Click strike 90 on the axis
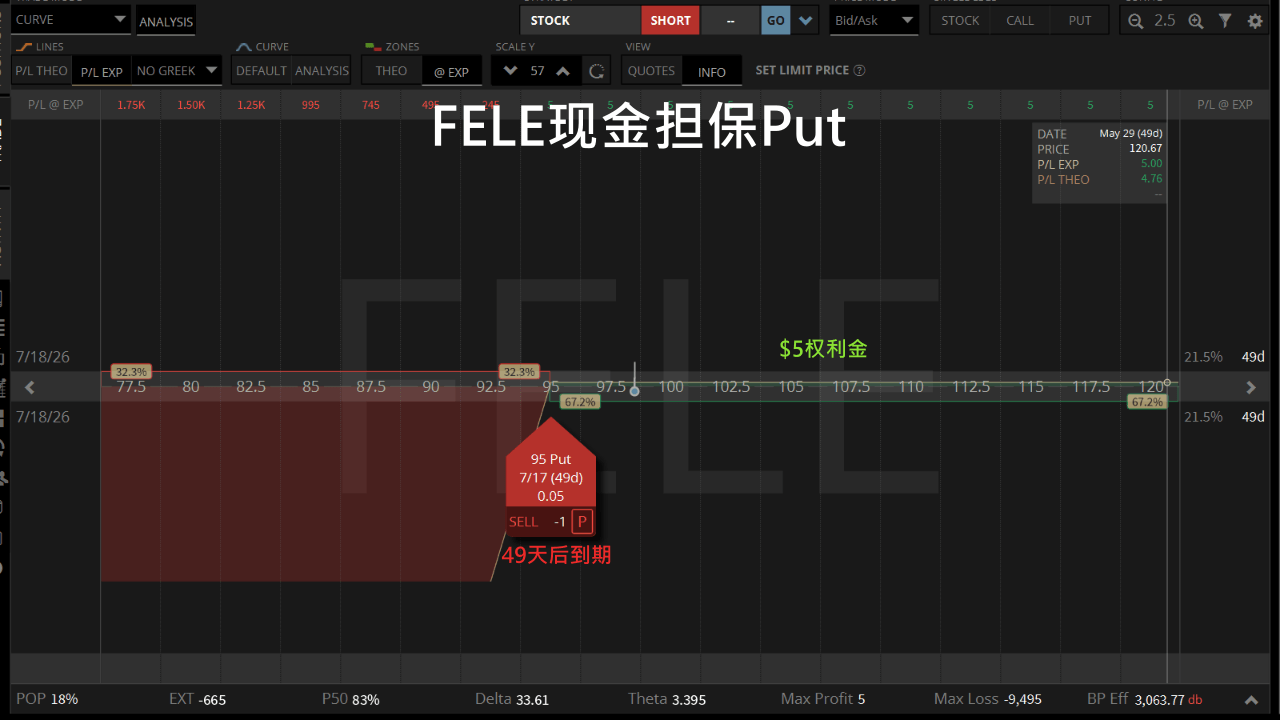 [x=431, y=387]
